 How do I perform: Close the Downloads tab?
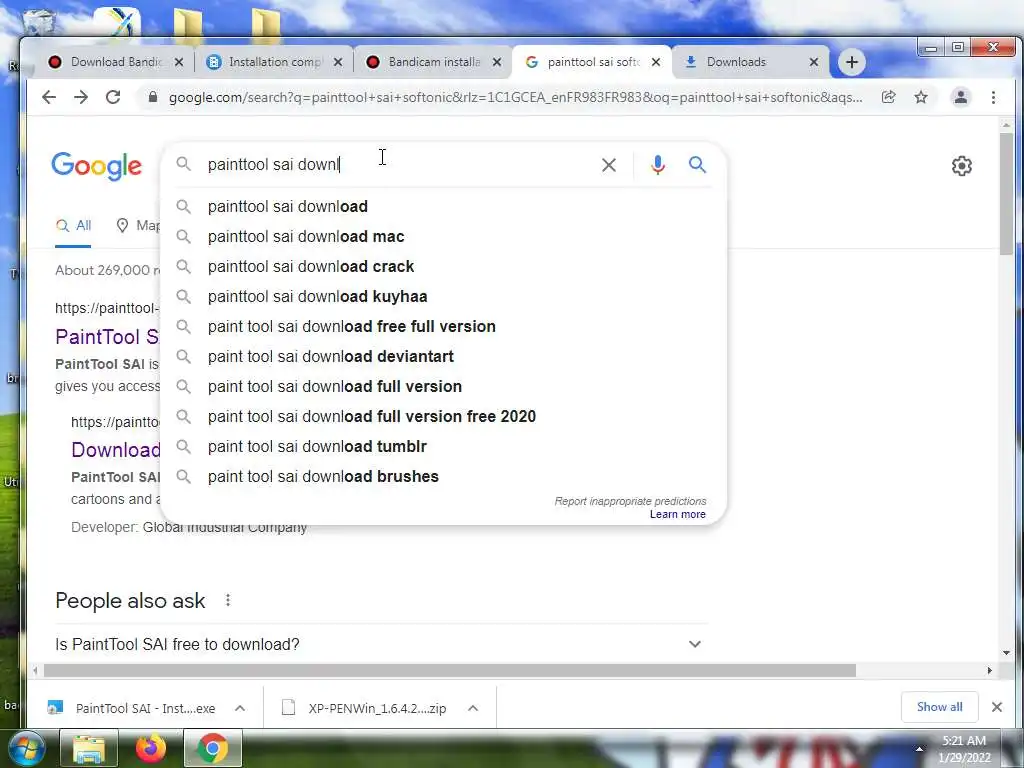[x=814, y=62]
